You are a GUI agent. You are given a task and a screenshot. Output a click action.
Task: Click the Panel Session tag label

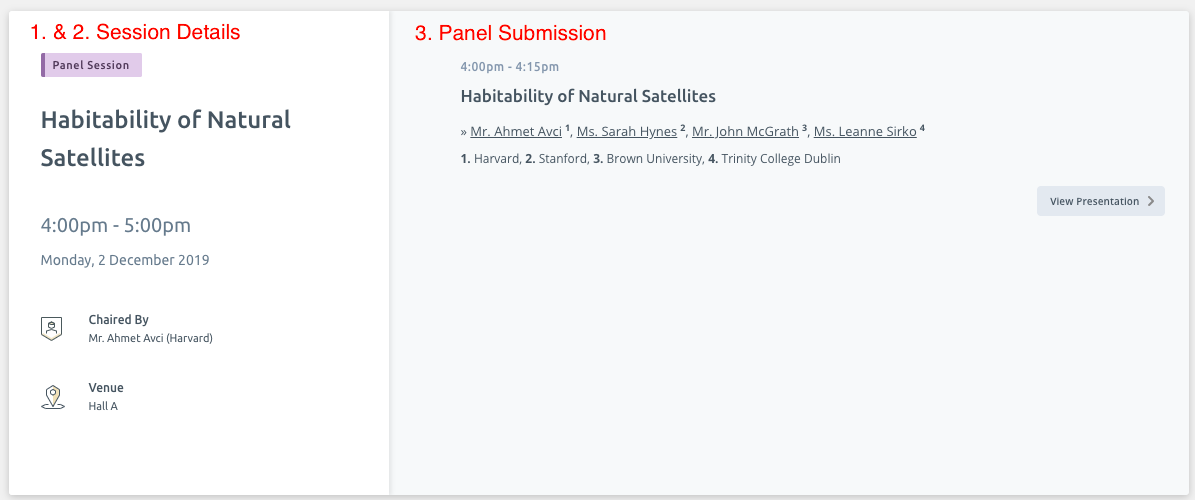click(x=91, y=65)
